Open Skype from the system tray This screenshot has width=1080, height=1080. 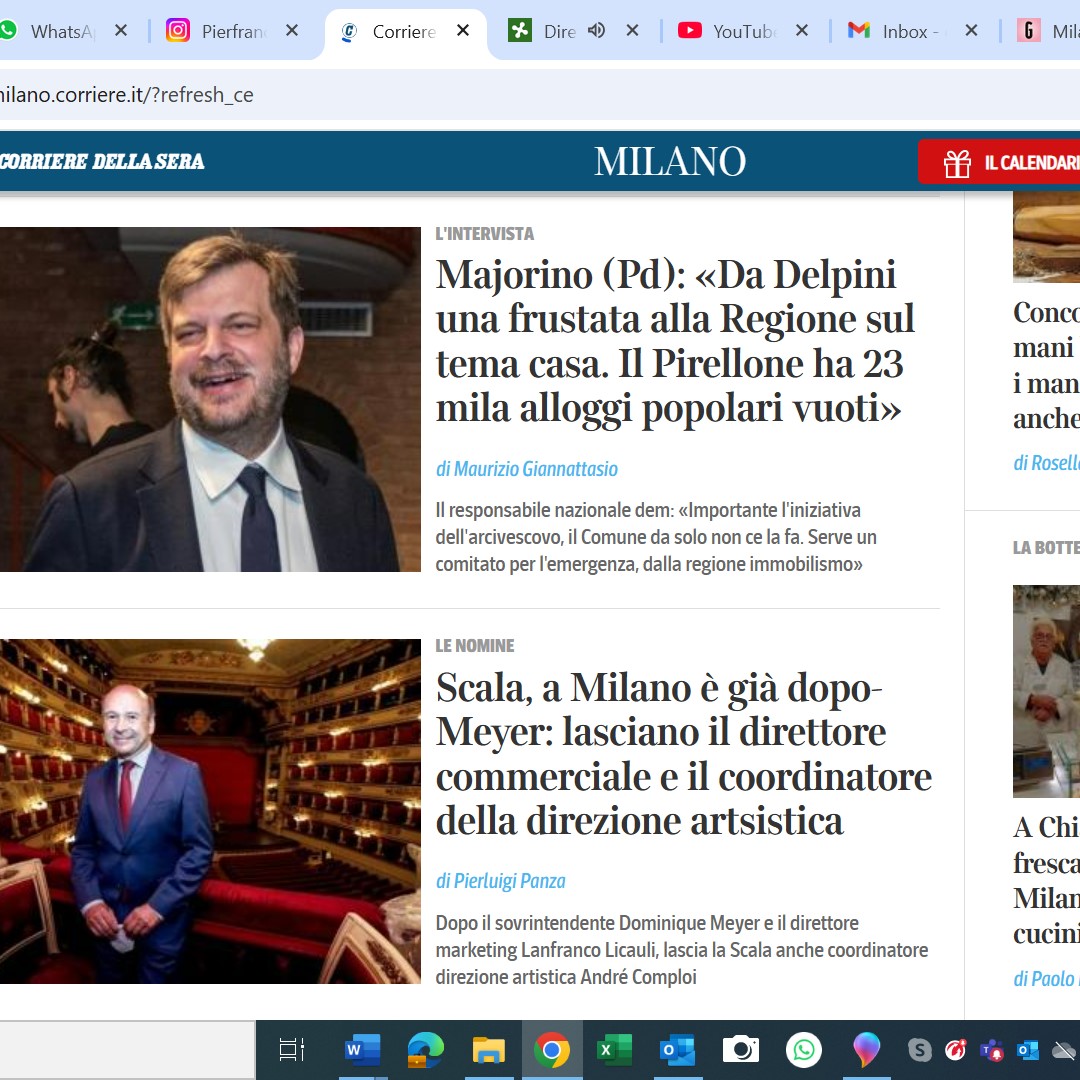(x=920, y=1050)
